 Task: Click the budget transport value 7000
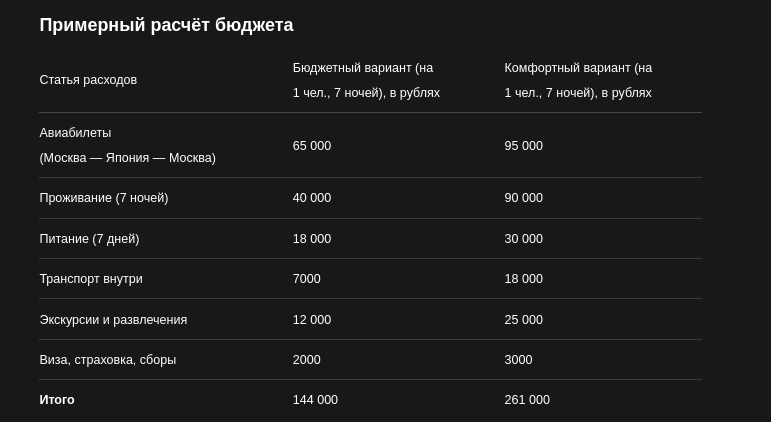point(306,279)
